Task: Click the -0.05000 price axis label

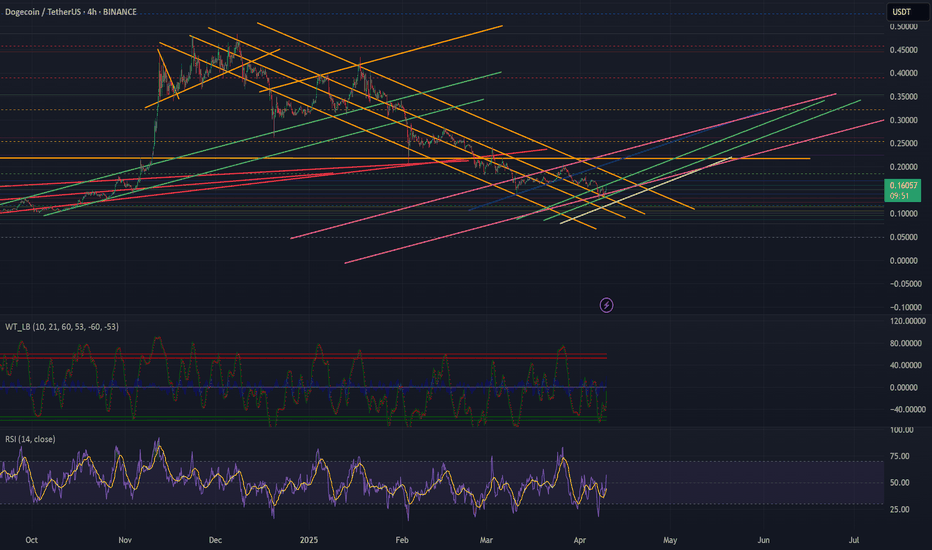Action: pyautogui.click(x=906, y=284)
